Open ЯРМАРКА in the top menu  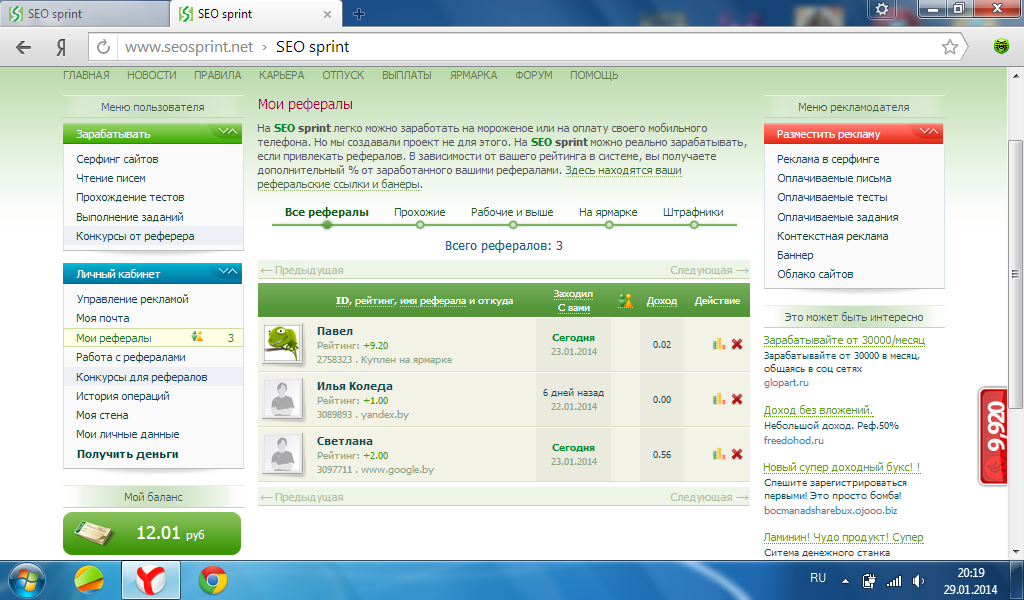tap(473, 75)
